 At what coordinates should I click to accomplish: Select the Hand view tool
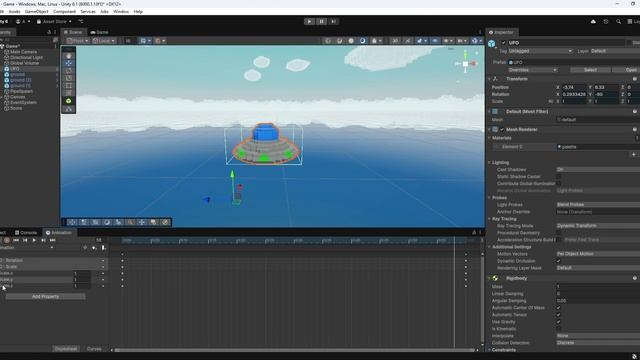69,56
